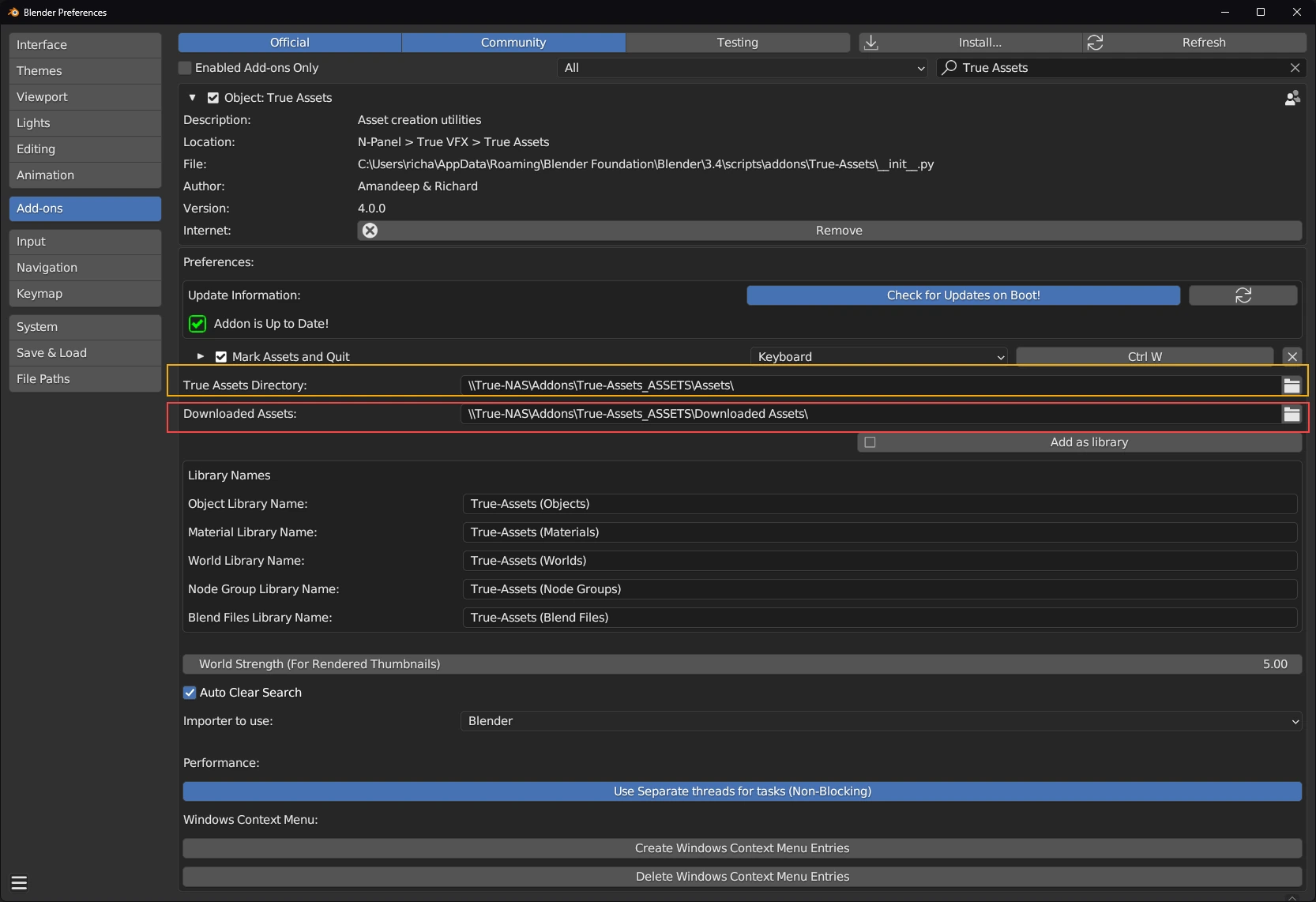Click the folder icon for True Assets Directory
This screenshot has width=1316, height=902.
[1292, 385]
